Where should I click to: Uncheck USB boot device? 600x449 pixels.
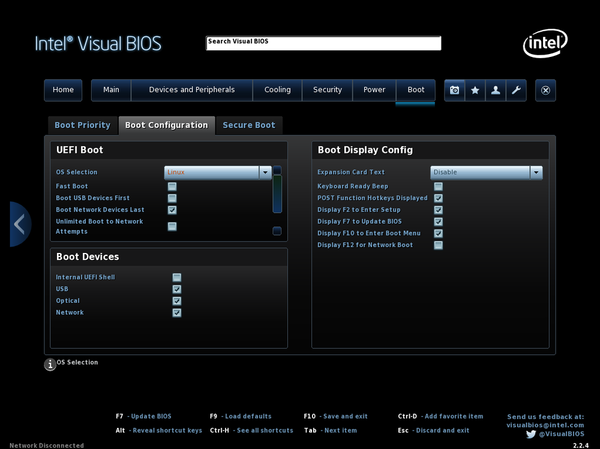coord(177,289)
